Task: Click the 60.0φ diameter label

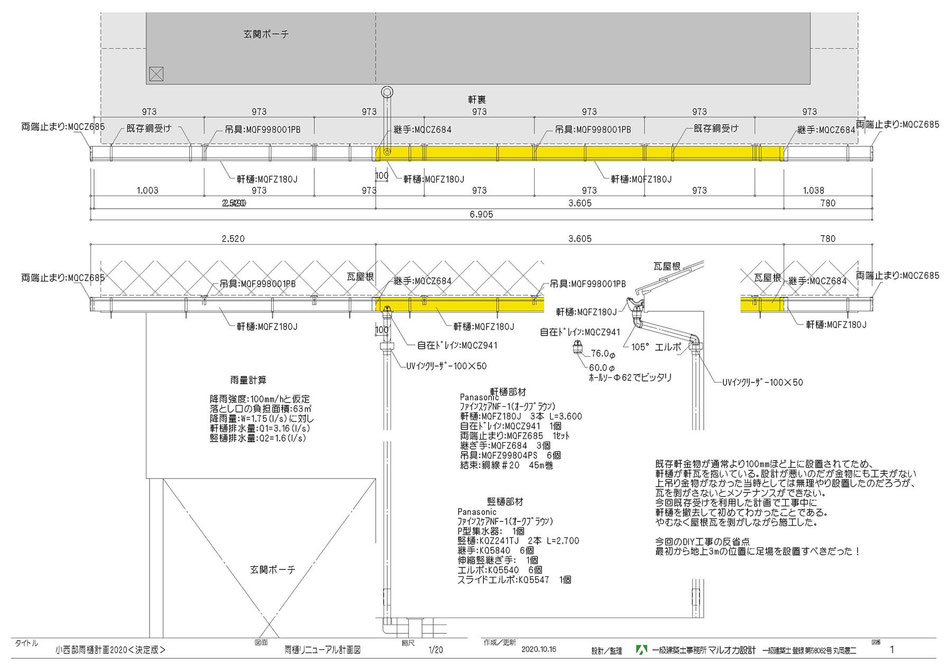Action: pyautogui.click(x=602, y=368)
